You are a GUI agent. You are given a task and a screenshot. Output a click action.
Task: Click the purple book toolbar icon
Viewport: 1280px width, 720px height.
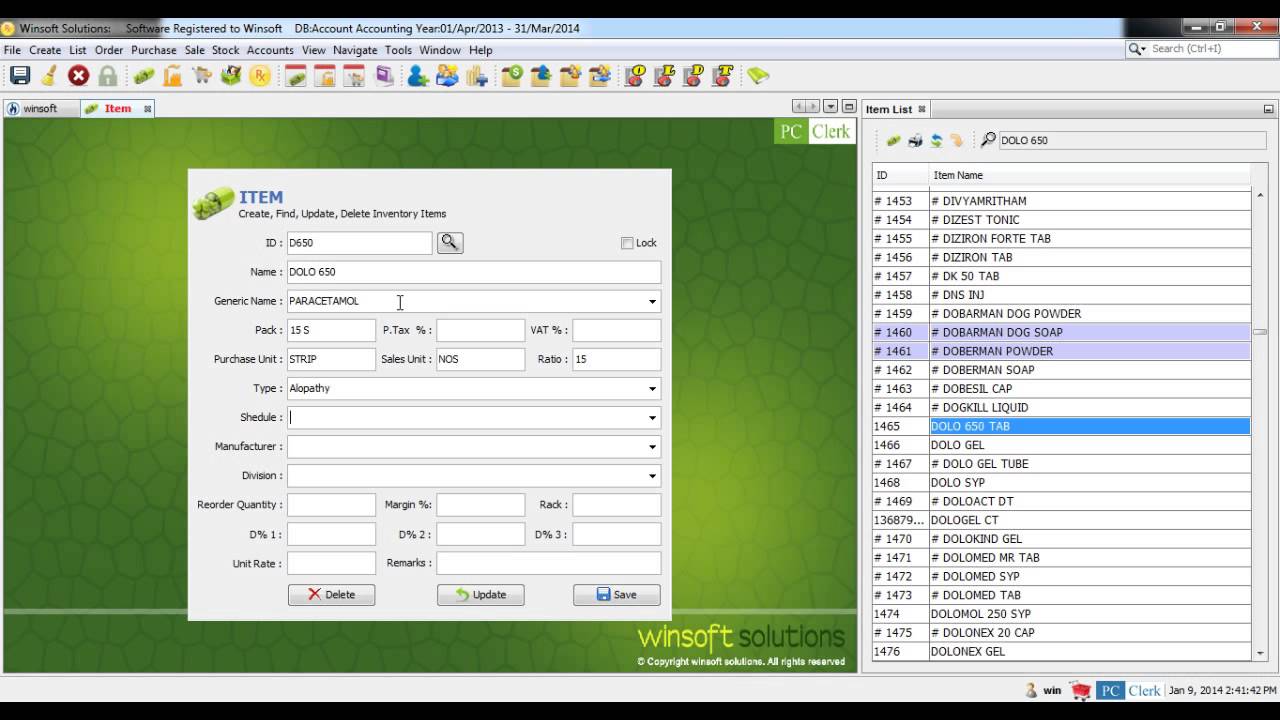(384, 75)
